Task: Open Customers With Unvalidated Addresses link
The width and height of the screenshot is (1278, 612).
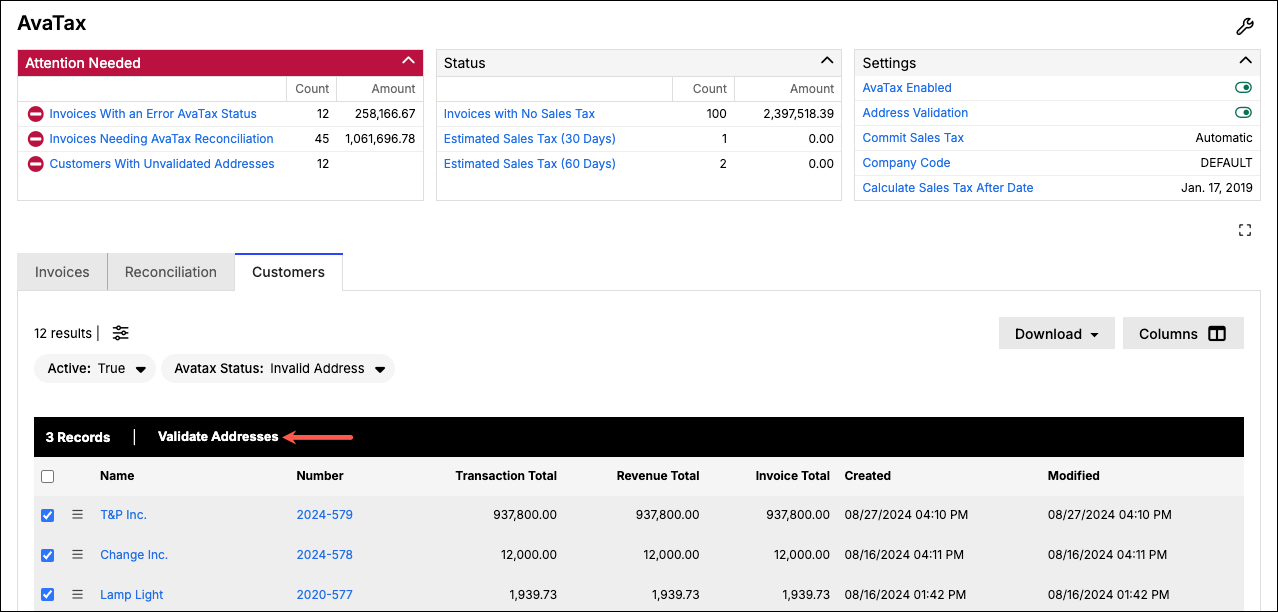Action: [x=162, y=164]
